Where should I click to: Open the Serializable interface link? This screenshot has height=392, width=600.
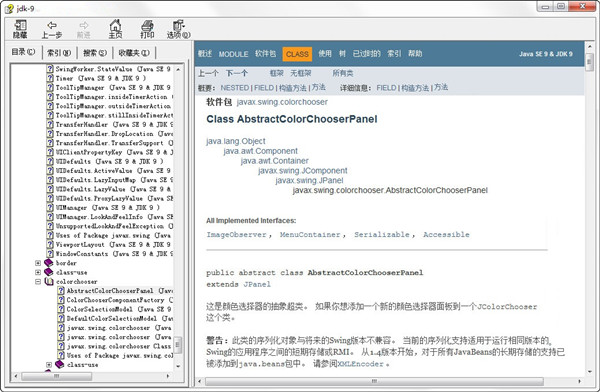point(382,235)
